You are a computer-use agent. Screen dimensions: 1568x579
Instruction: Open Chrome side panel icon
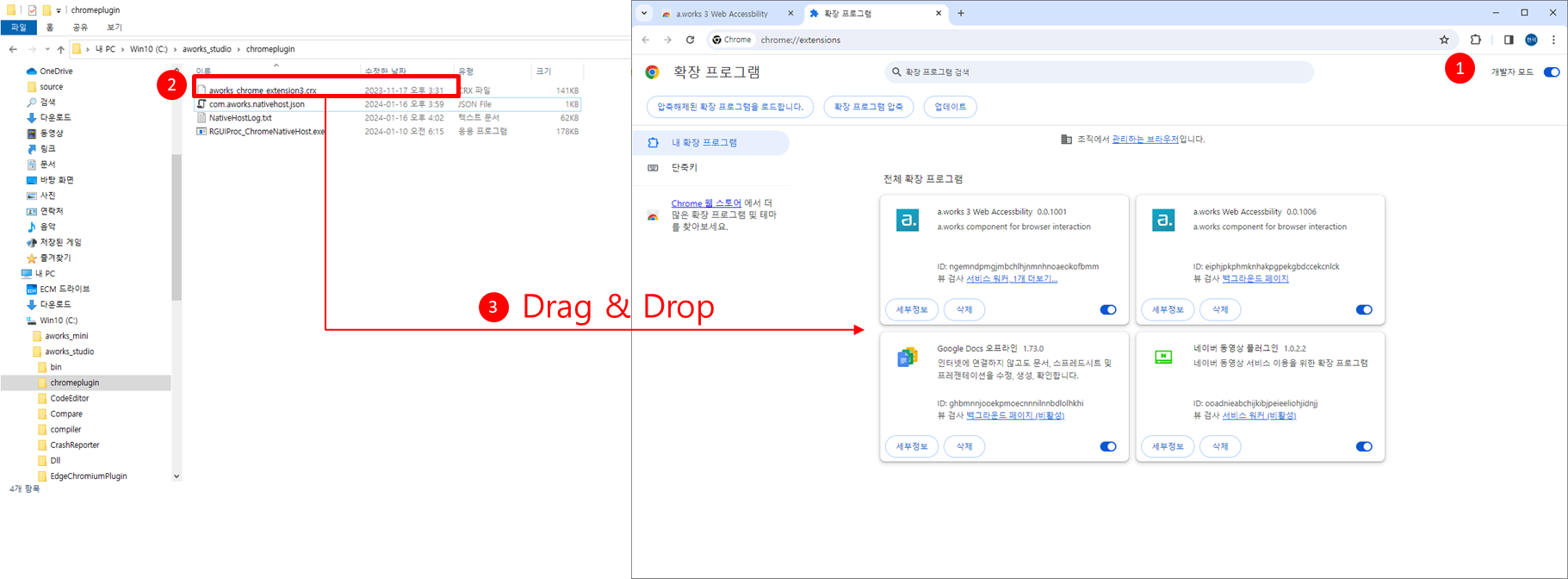pos(1509,40)
